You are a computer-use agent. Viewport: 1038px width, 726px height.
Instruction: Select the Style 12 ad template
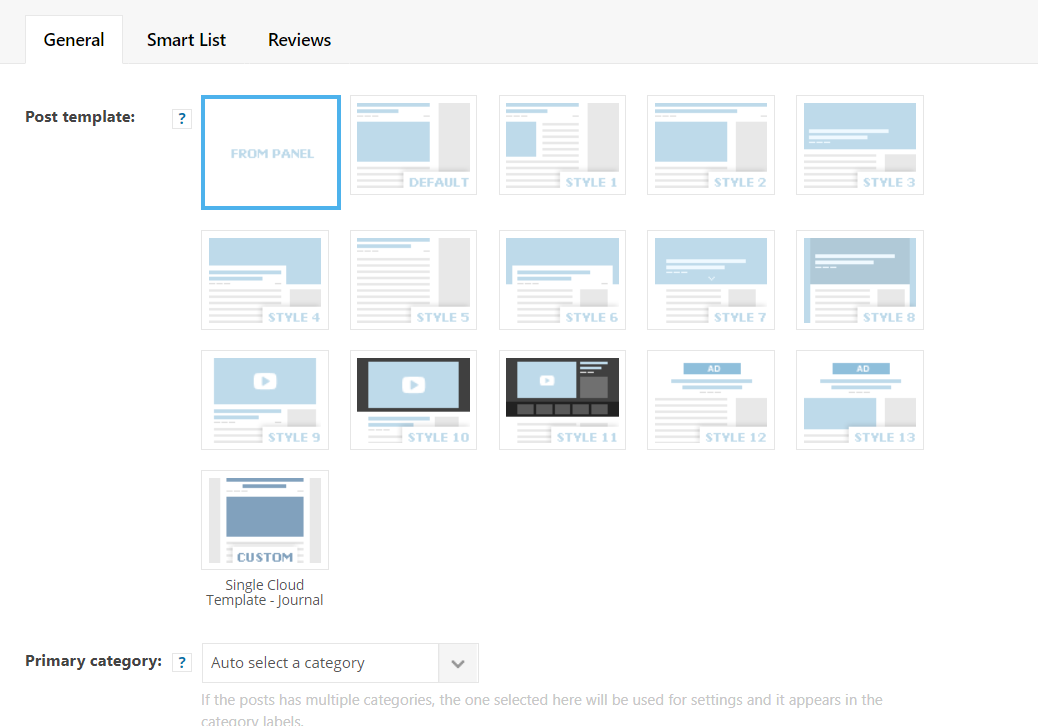tap(710, 400)
